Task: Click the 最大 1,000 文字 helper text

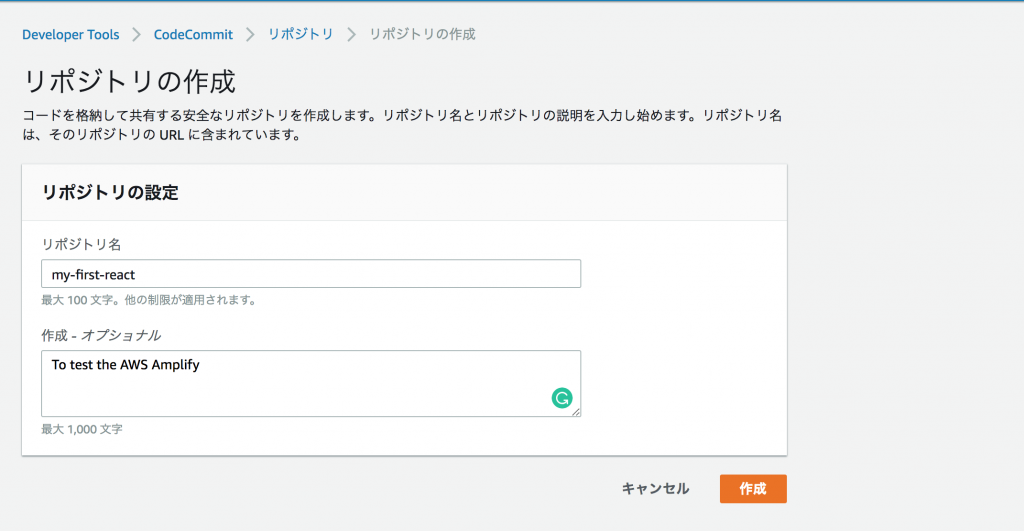Action: [x=82, y=429]
